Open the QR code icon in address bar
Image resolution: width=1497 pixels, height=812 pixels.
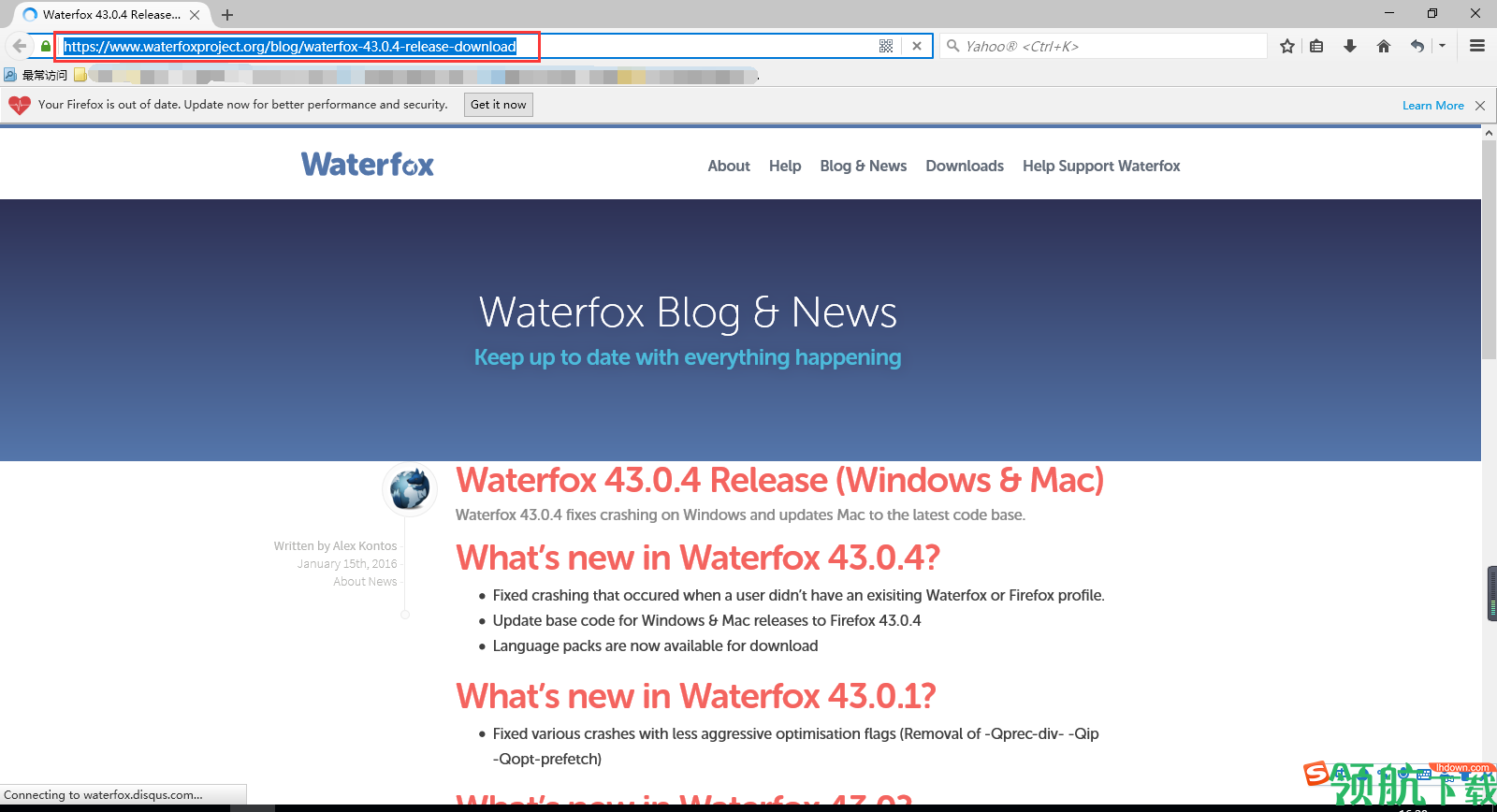(x=886, y=46)
